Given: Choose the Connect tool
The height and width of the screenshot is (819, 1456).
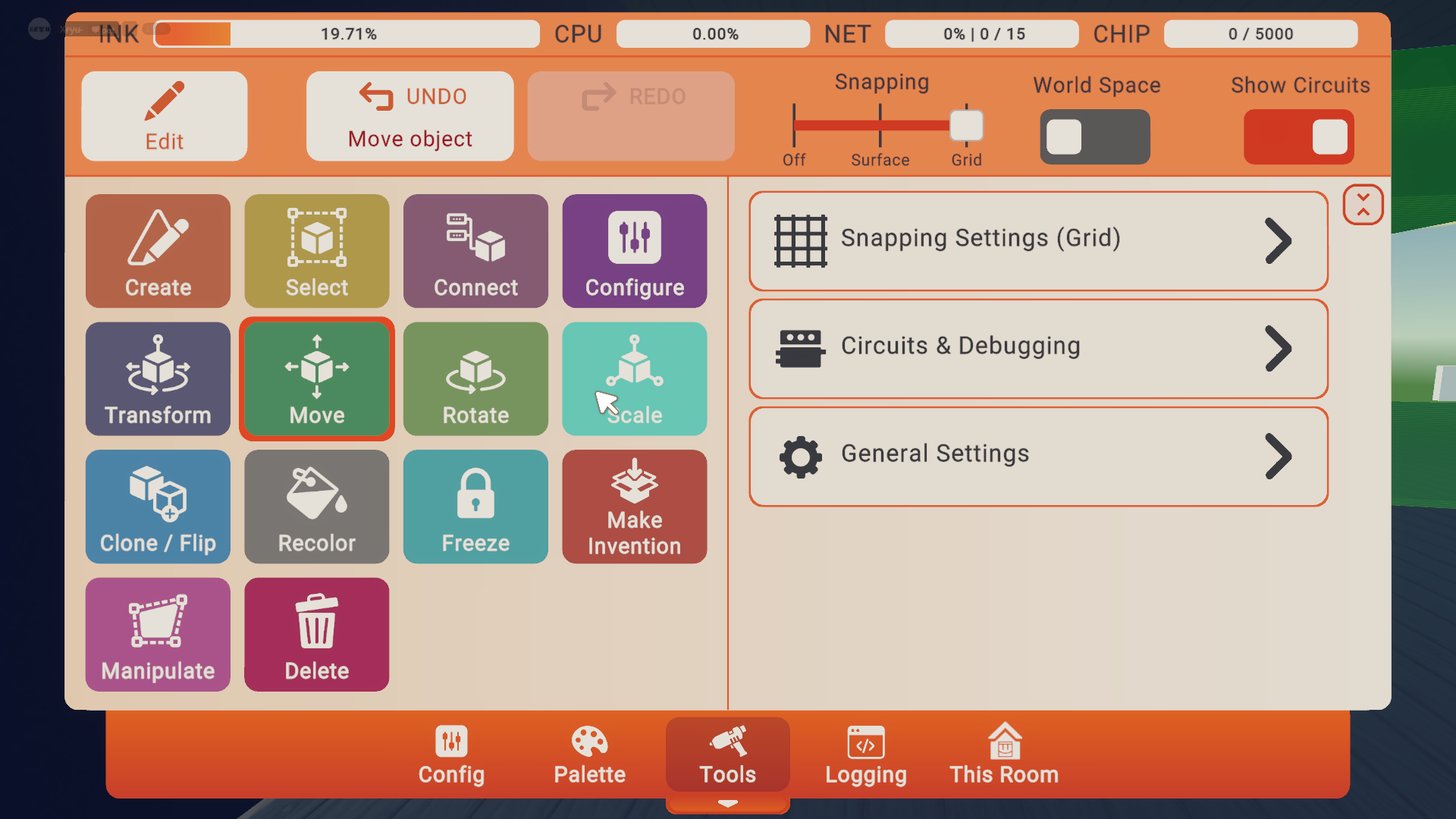Looking at the screenshot, I should point(475,251).
